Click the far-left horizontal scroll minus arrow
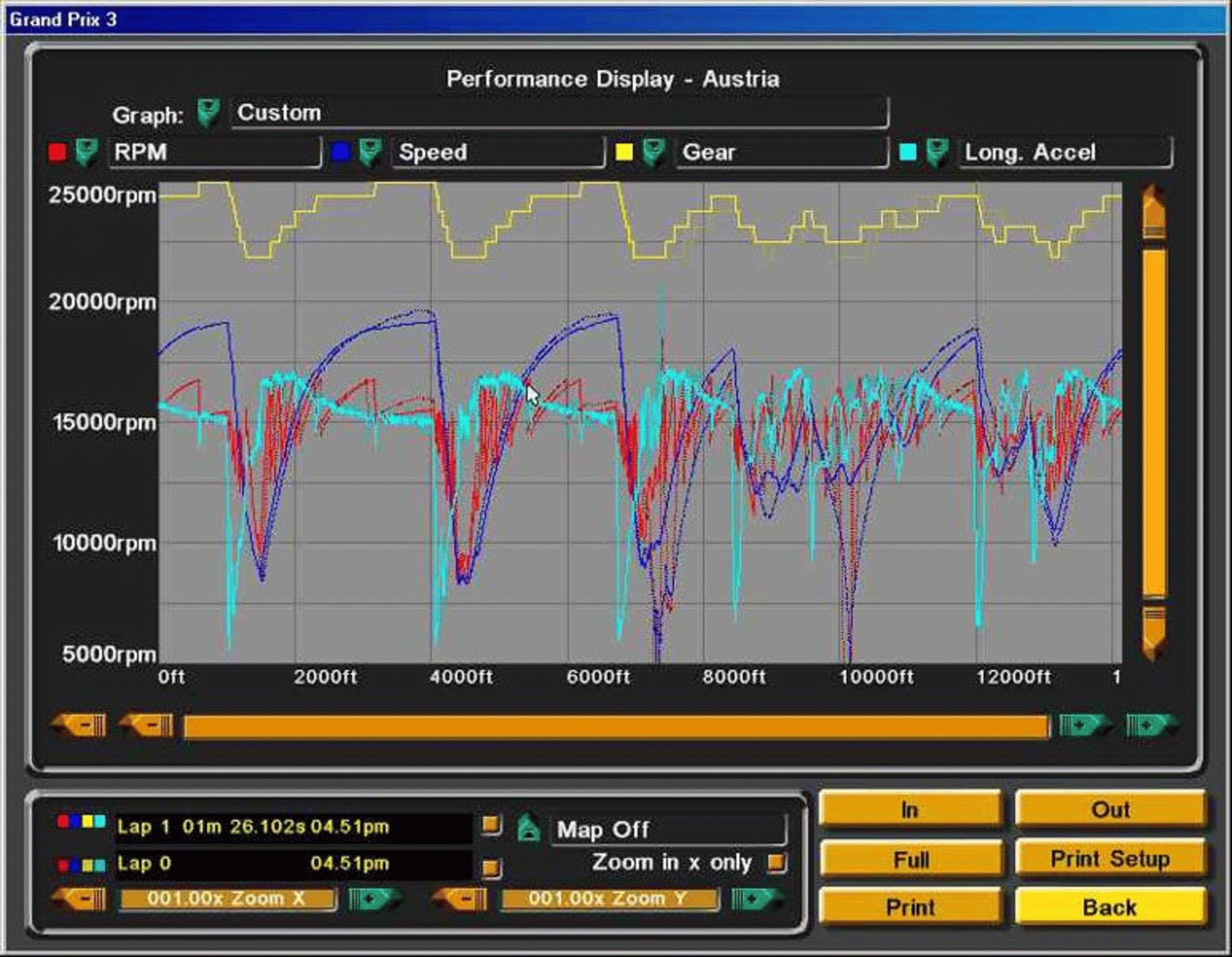1232x957 pixels. (80, 726)
